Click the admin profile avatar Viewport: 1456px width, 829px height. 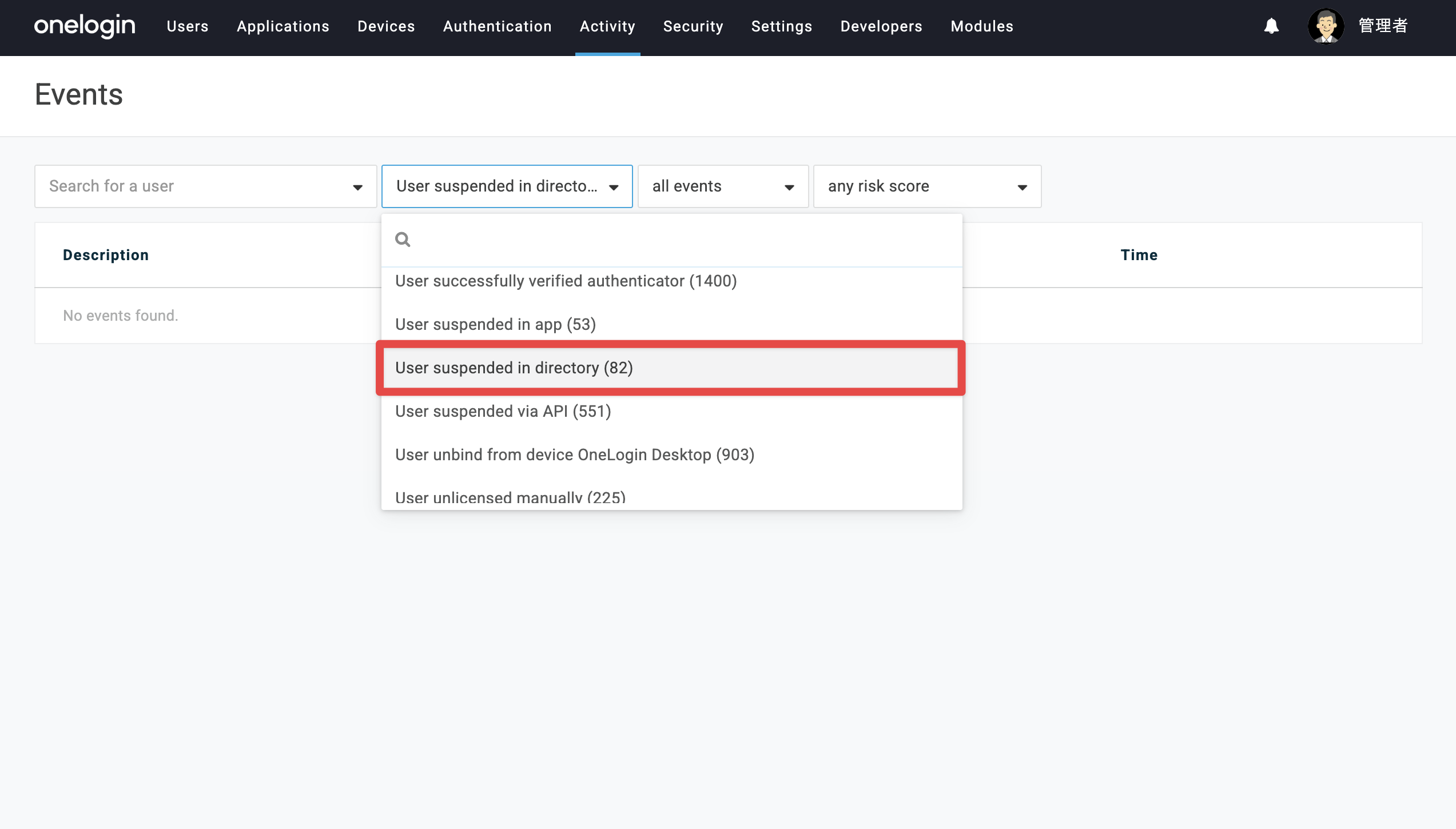pos(1326,26)
